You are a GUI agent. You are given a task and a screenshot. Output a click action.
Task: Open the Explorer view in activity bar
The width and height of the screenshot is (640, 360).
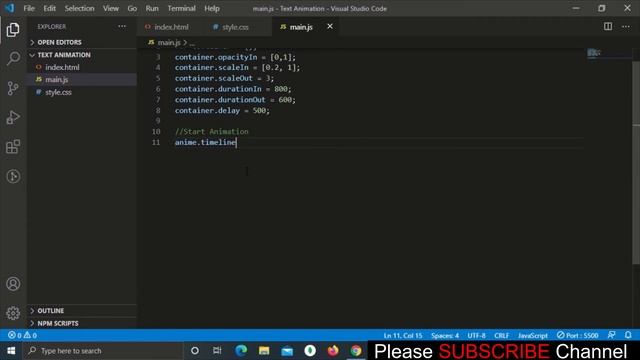point(13,30)
